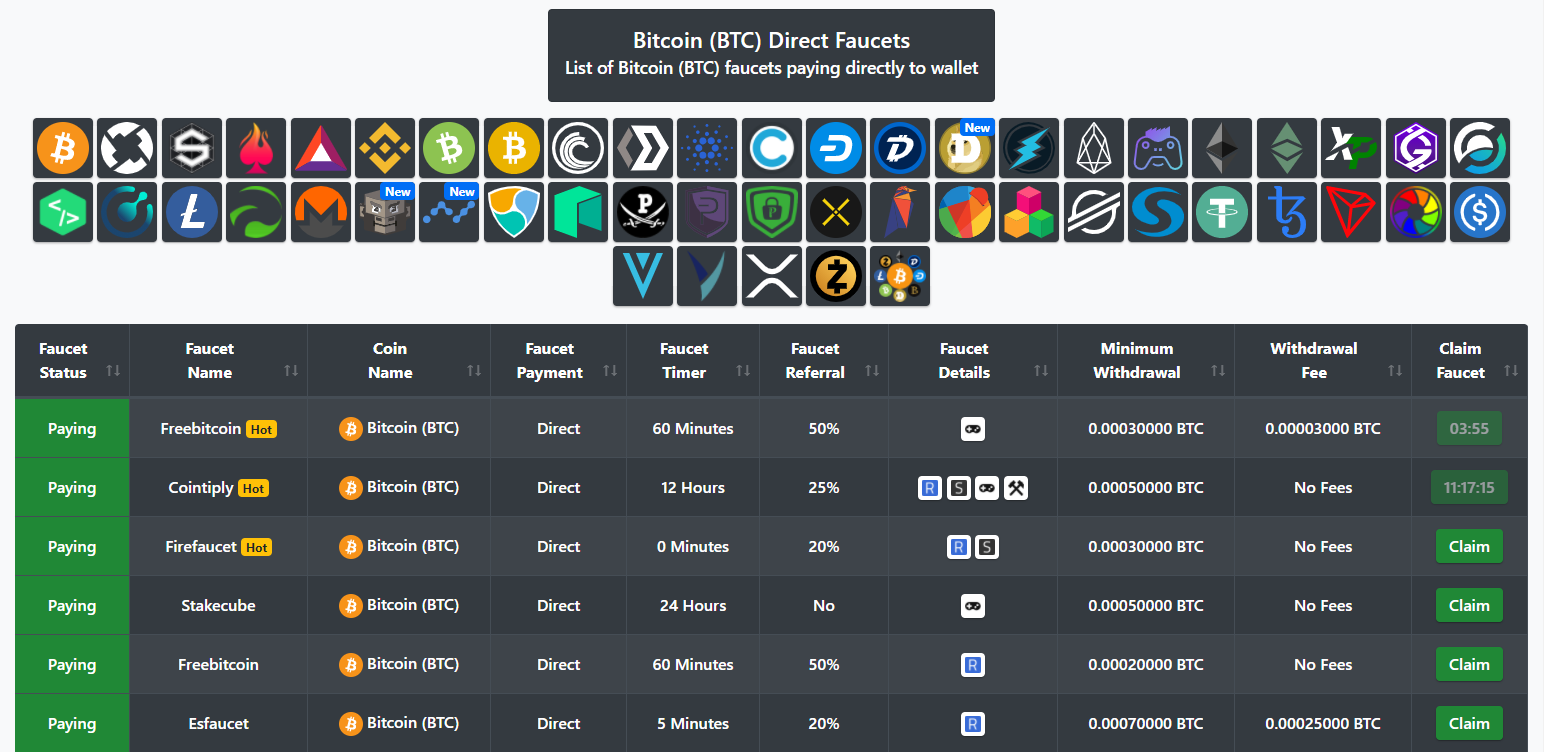
Task: Choose the three colored cubes icon
Action: click(x=1029, y=212)
